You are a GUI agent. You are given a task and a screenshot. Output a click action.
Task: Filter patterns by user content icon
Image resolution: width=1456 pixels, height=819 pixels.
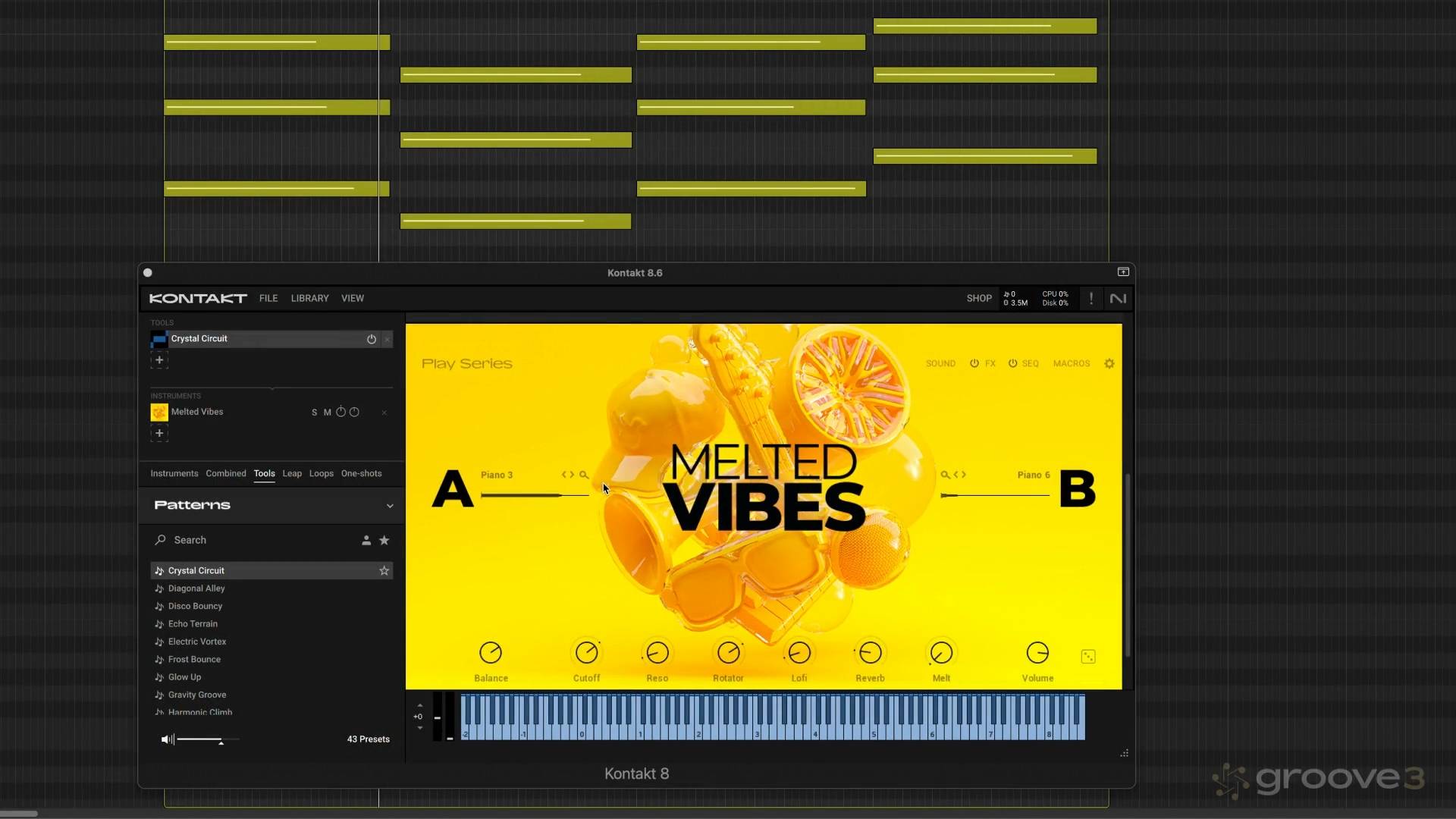click(366, 541)
